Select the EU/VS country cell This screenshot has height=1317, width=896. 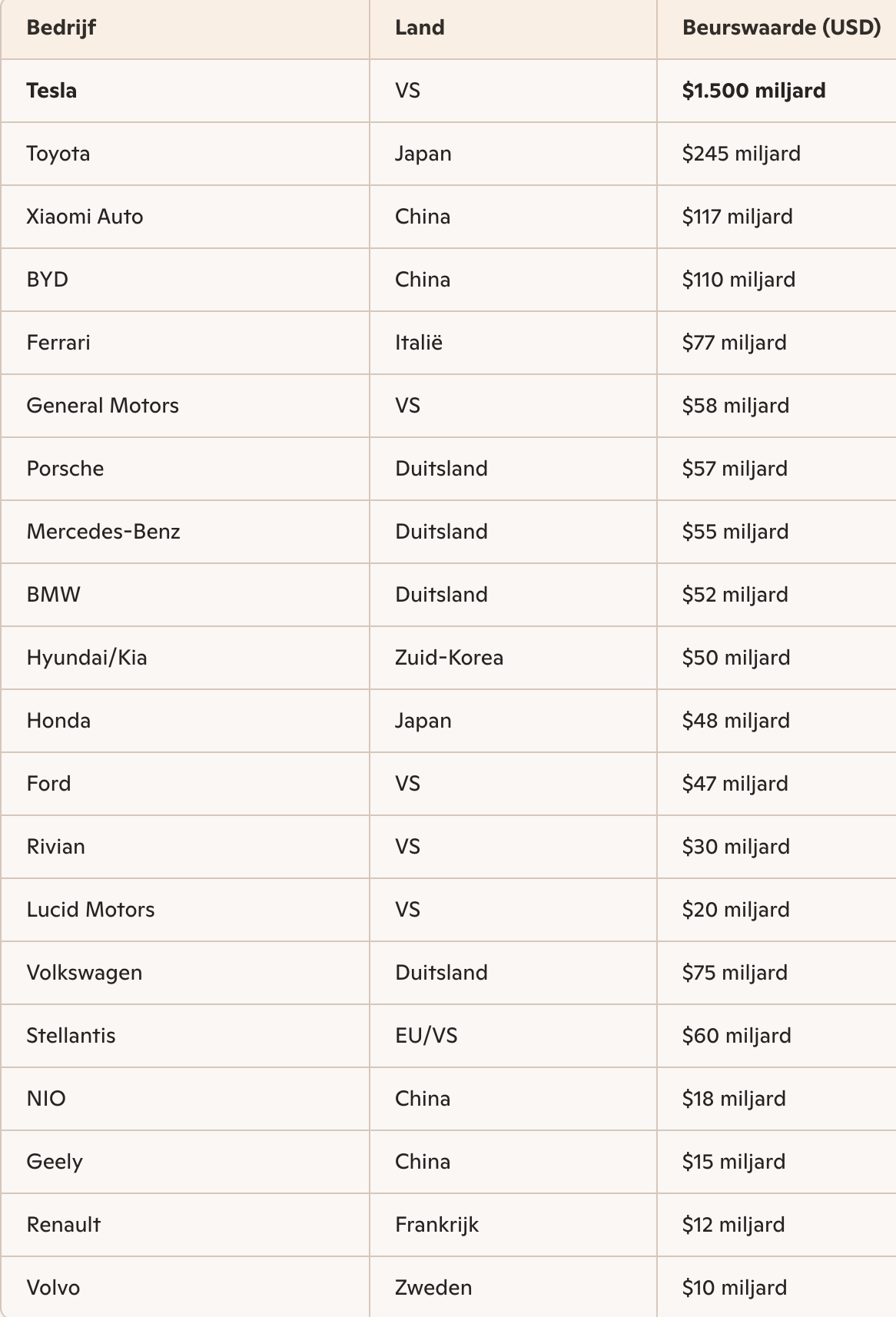(426, 1036)
